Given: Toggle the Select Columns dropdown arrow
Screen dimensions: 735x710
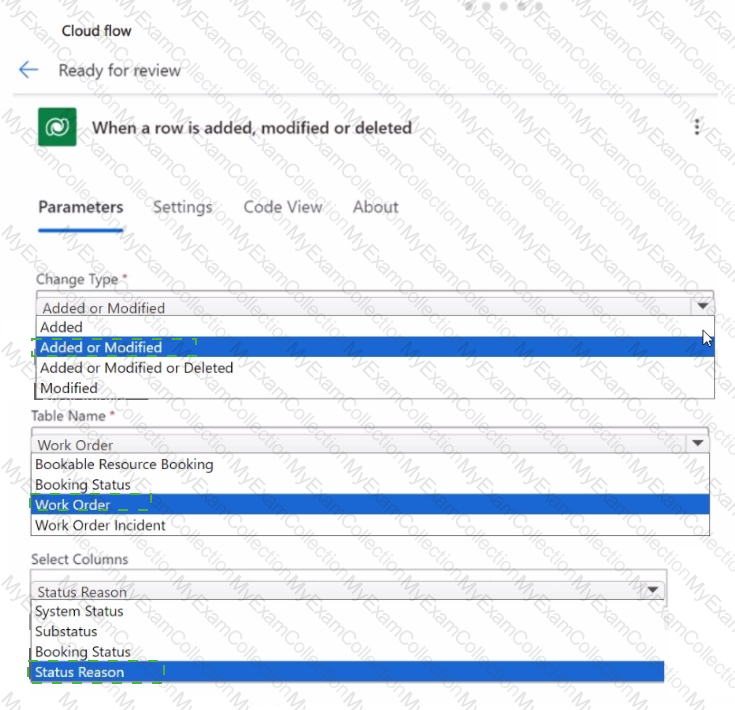Looking at the screenshot, I should [653, 591].
